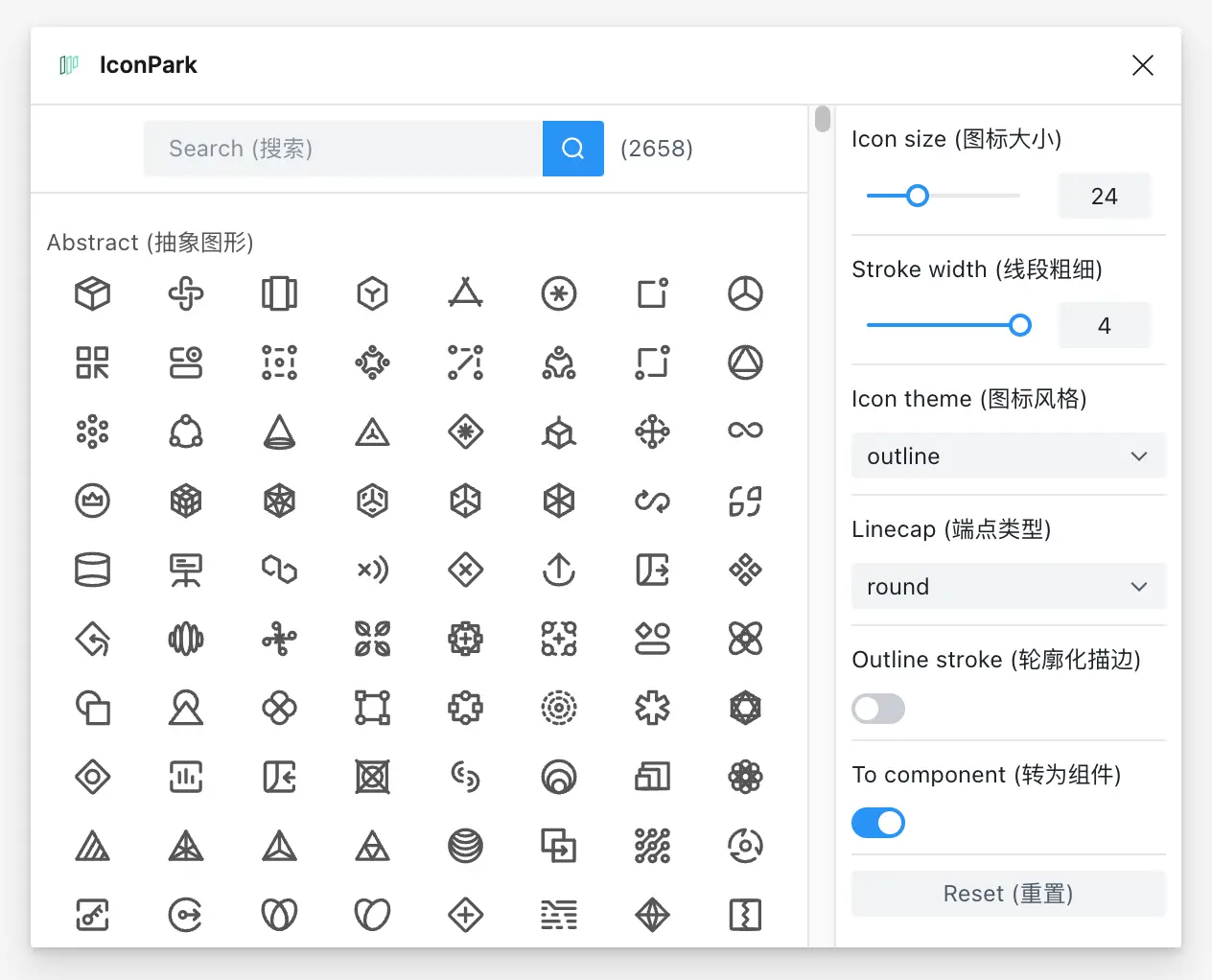Select the peace sign circle icon
The width and height of the screenshot is (1212, 980).
[745, 293]
